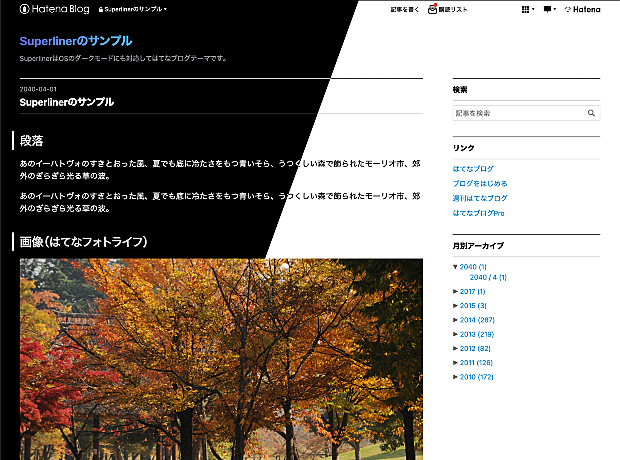620x460 pixels.
Task: Click 記事を書く in the top bar
Action: pos(405,9)
